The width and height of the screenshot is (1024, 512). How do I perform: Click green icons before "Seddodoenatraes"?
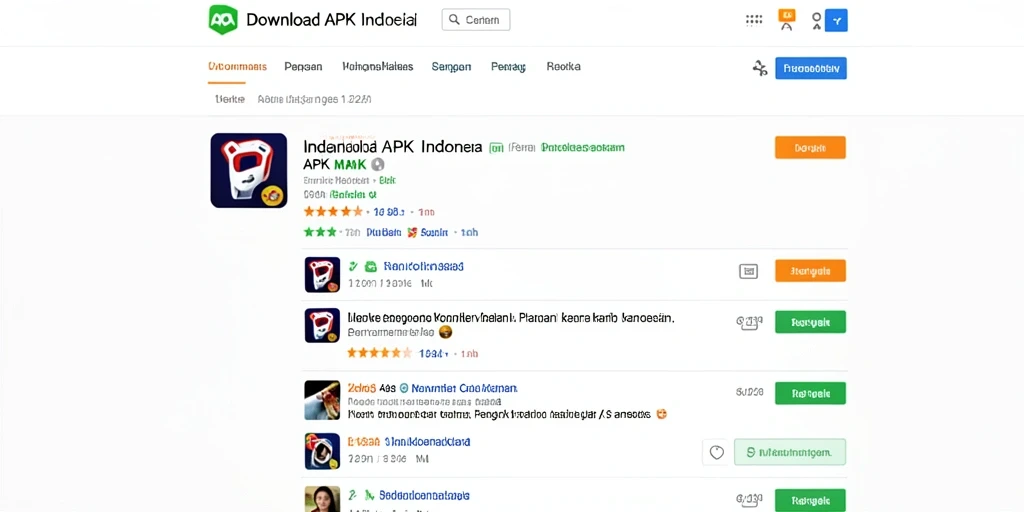[360, 496]
